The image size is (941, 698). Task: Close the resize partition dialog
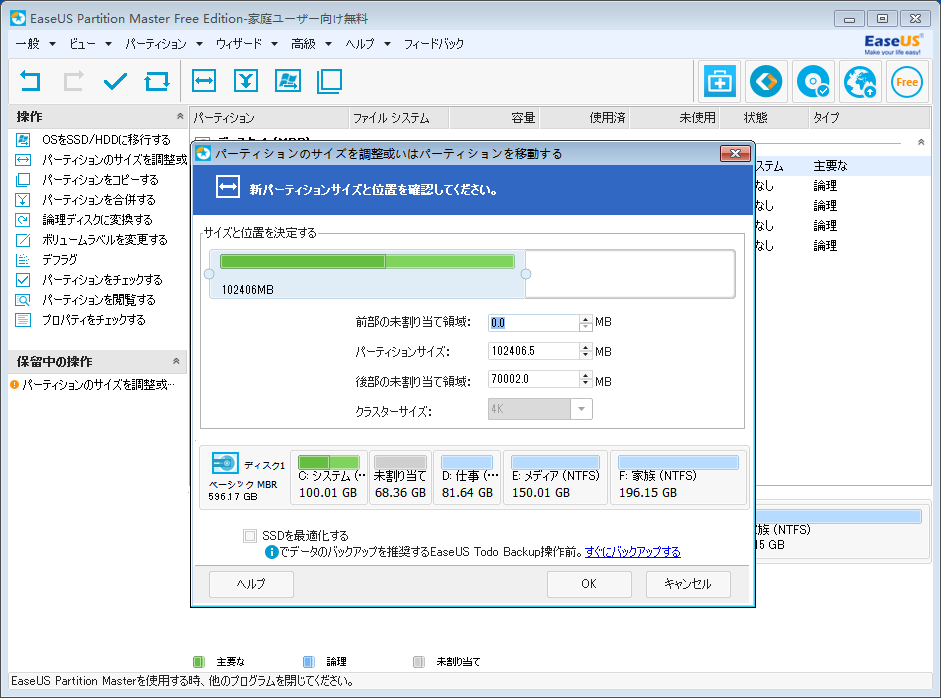tap(735, 154)
